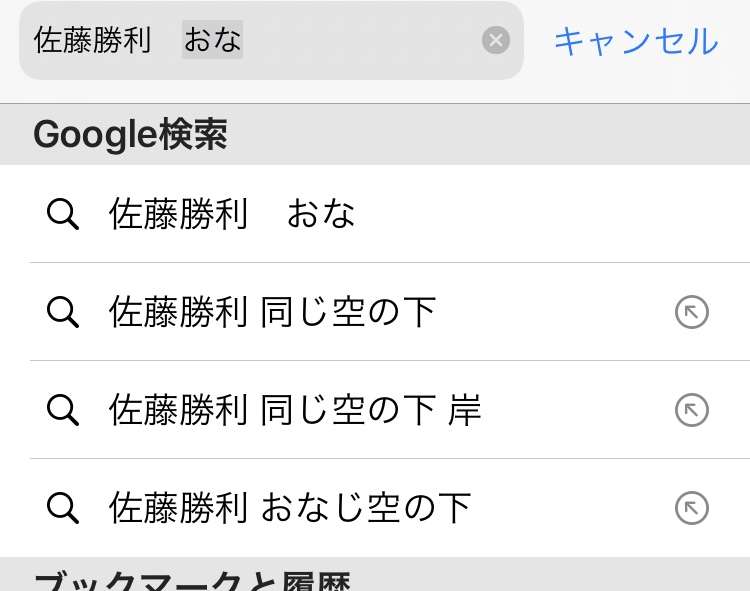
Task: Tap the キャンセル button
Action: [x=636, y=41]
